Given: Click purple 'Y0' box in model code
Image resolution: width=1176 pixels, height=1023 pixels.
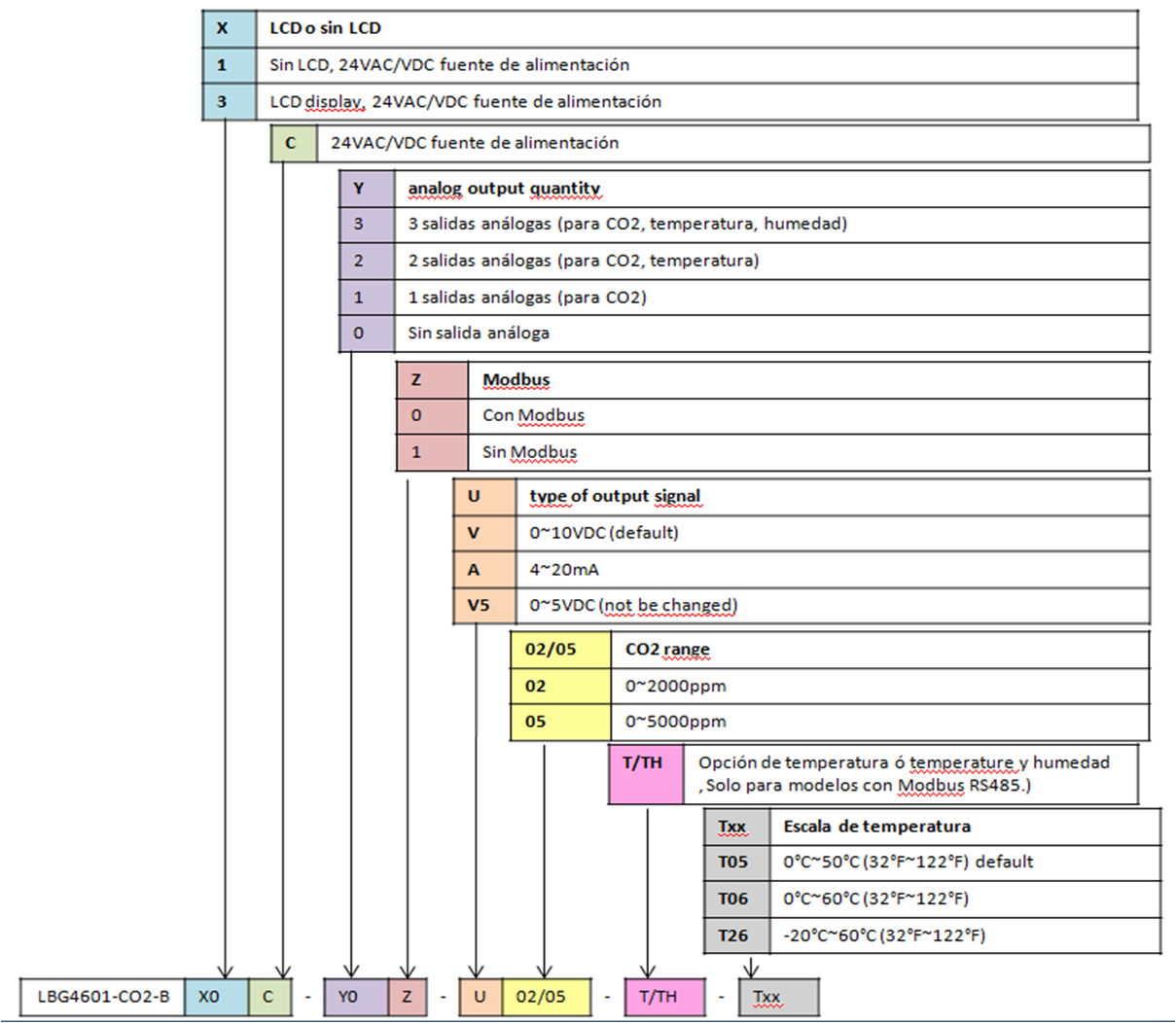Looking at the screenshot, I should pos(356,997).
